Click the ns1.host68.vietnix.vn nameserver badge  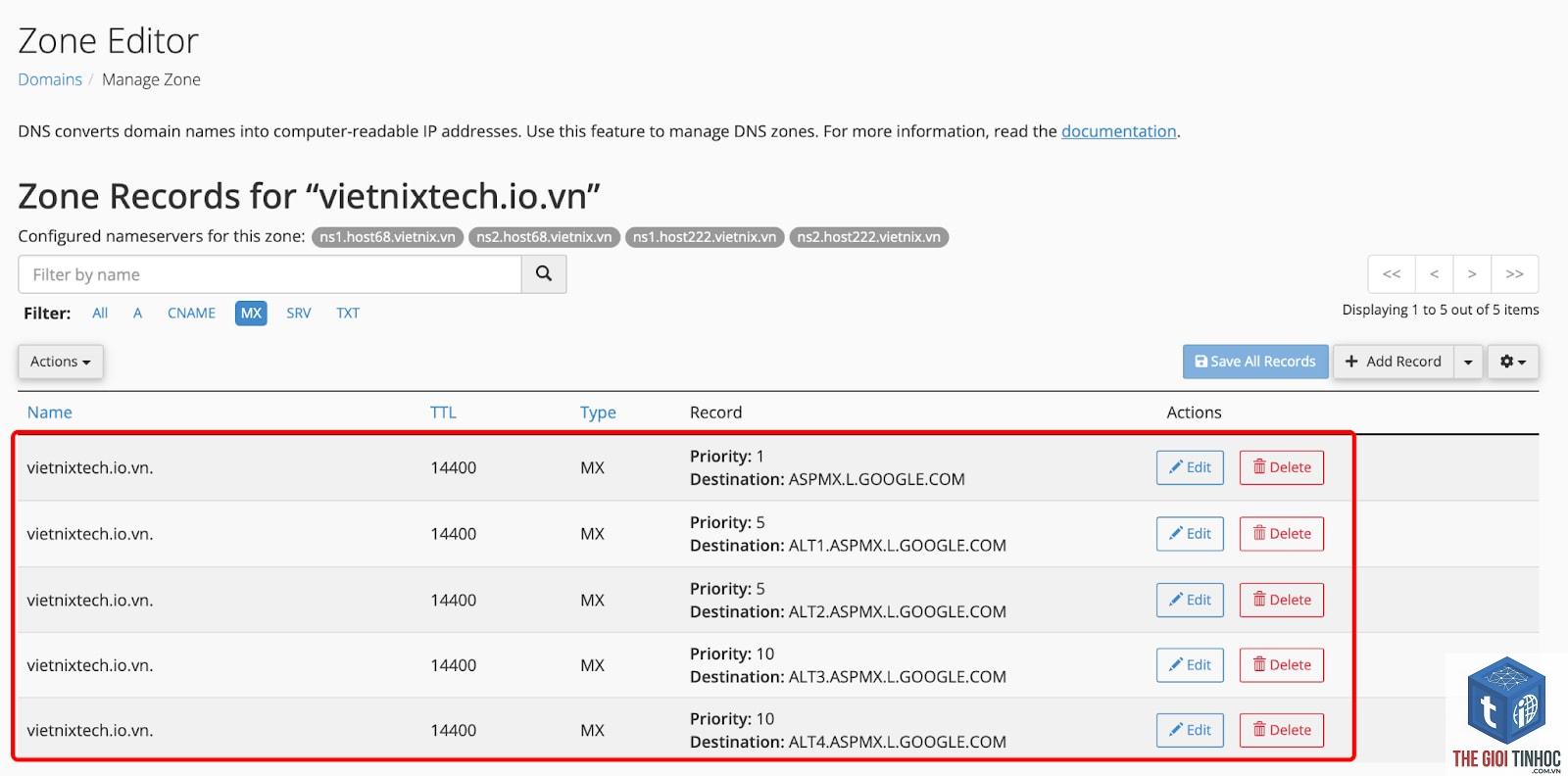[x=388, y=237]
